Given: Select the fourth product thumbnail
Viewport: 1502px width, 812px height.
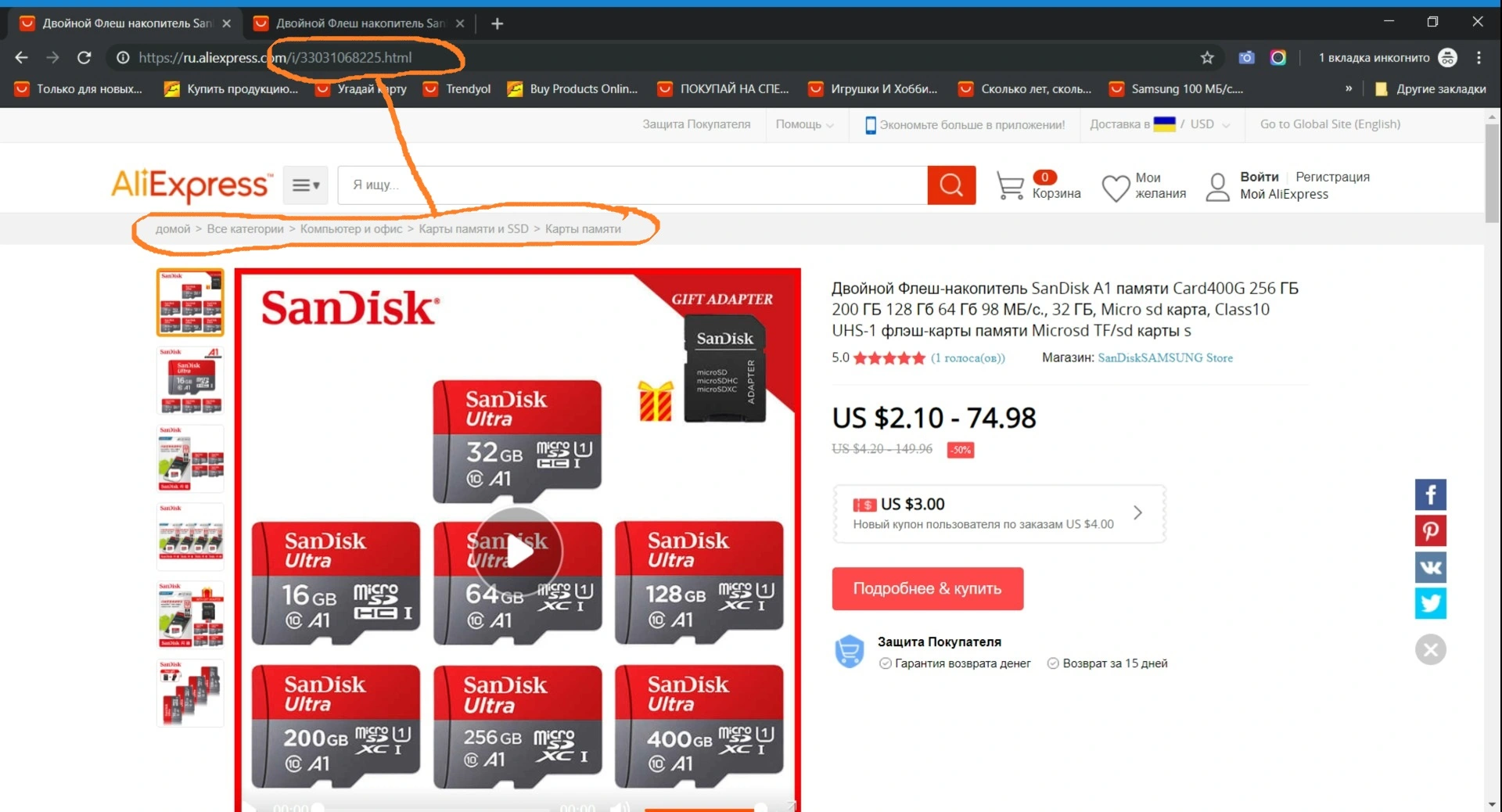Looking at the screenshot, I should [190, 537].
